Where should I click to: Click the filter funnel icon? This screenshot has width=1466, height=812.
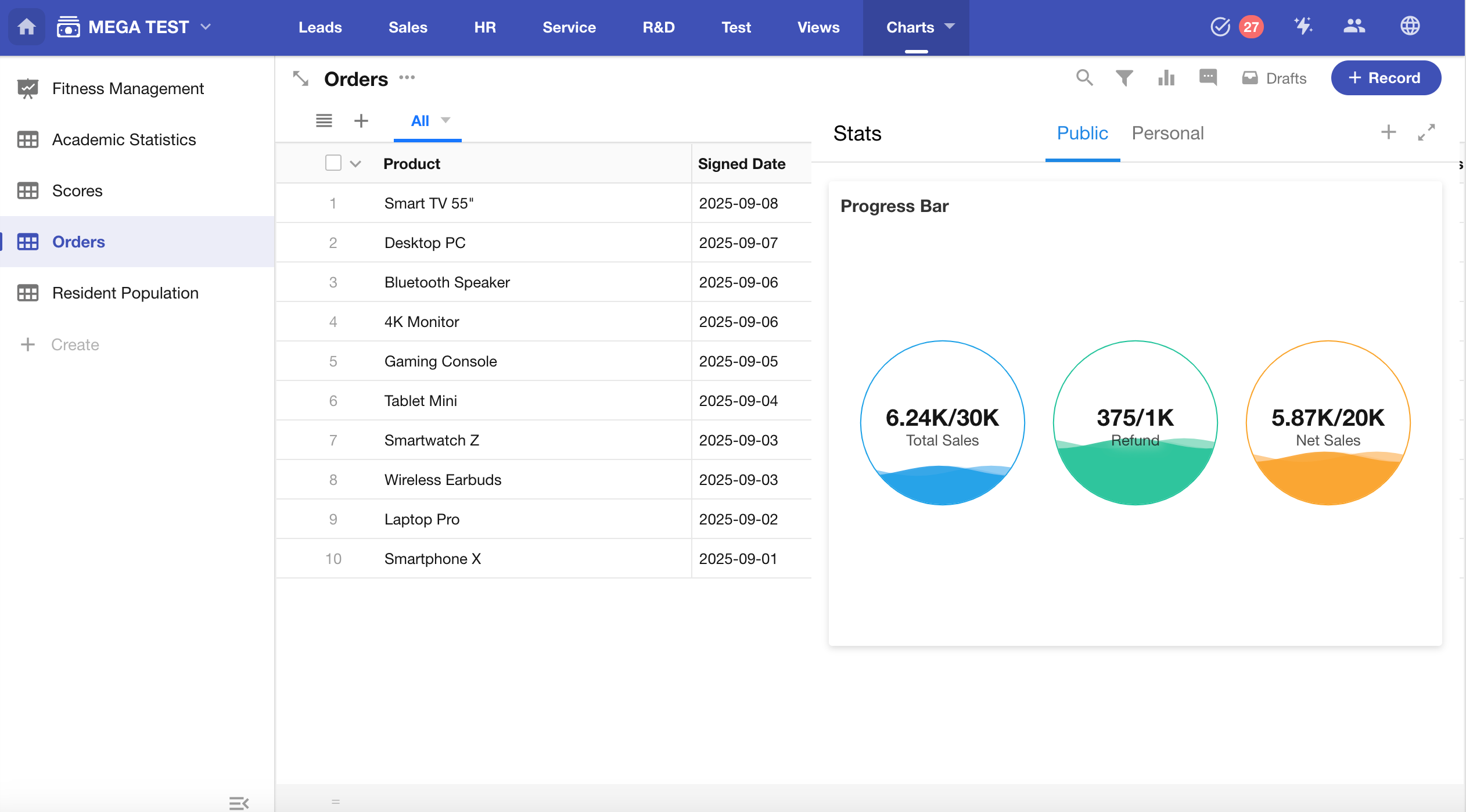[x=1124, y=78]
